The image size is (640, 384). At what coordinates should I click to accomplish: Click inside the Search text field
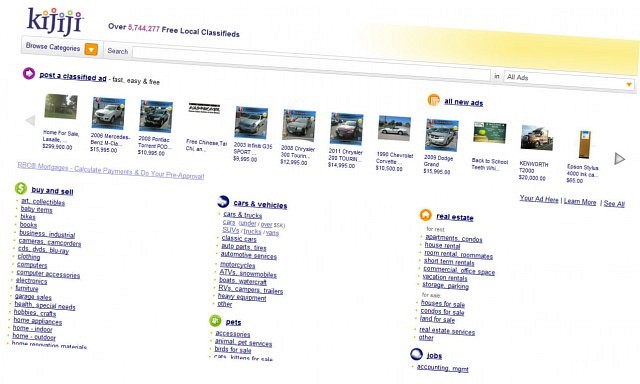pos(311,63)
